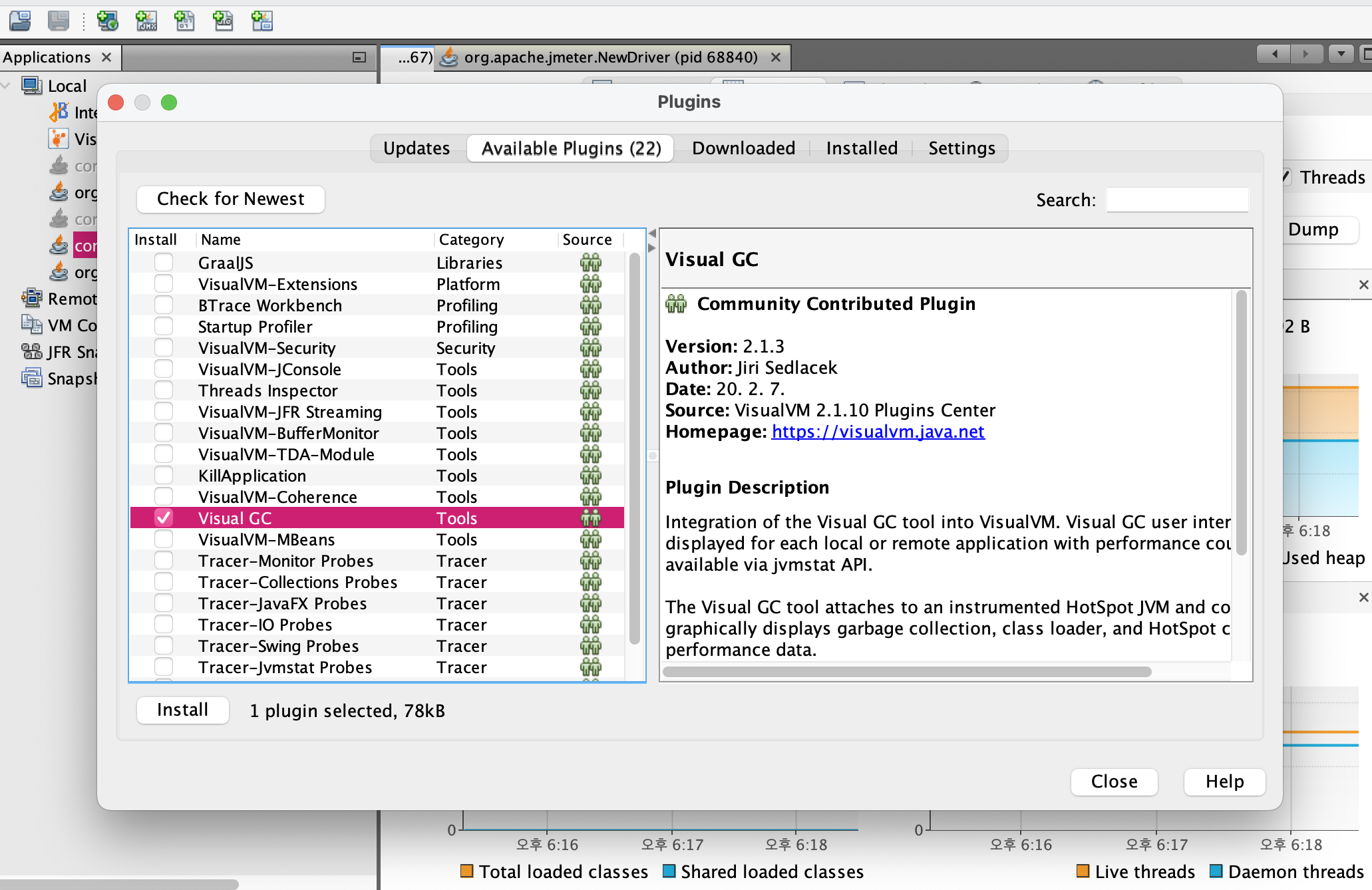The height and width of the screenshot is (890, 1372).
Task: Open the Installed tab
Action: pyautogui.click(x=862, y=148)
